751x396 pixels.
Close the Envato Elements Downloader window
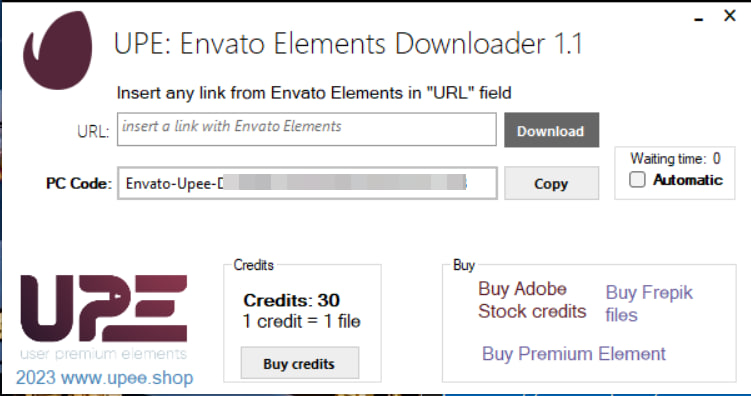729,16
